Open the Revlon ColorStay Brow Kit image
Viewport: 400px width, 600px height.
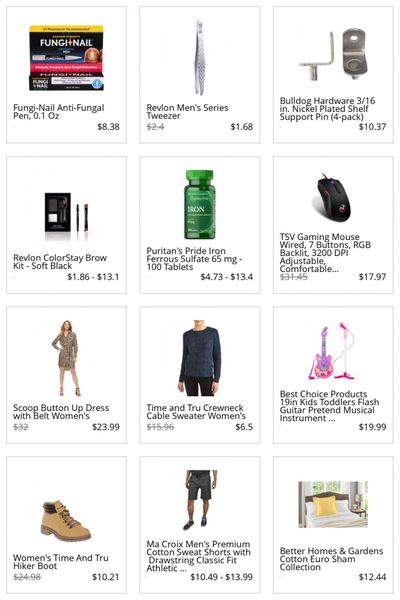pos(66,212)
